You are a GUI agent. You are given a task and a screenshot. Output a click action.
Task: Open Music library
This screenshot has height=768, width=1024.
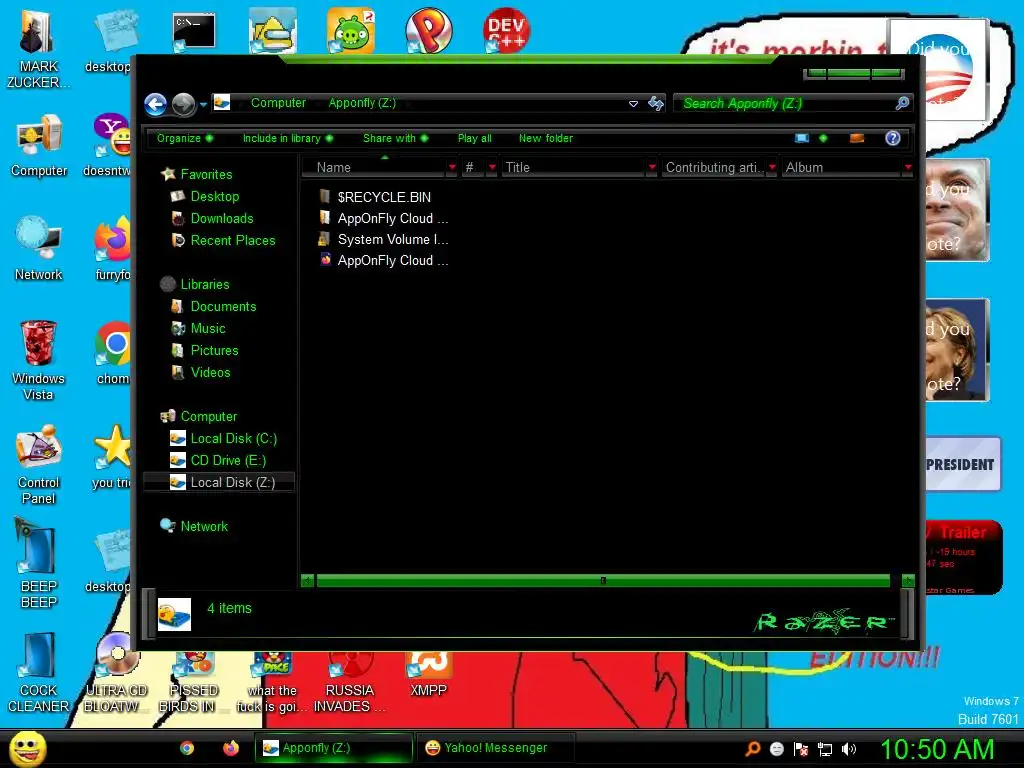pyautogui.click(x=208, y=328)
